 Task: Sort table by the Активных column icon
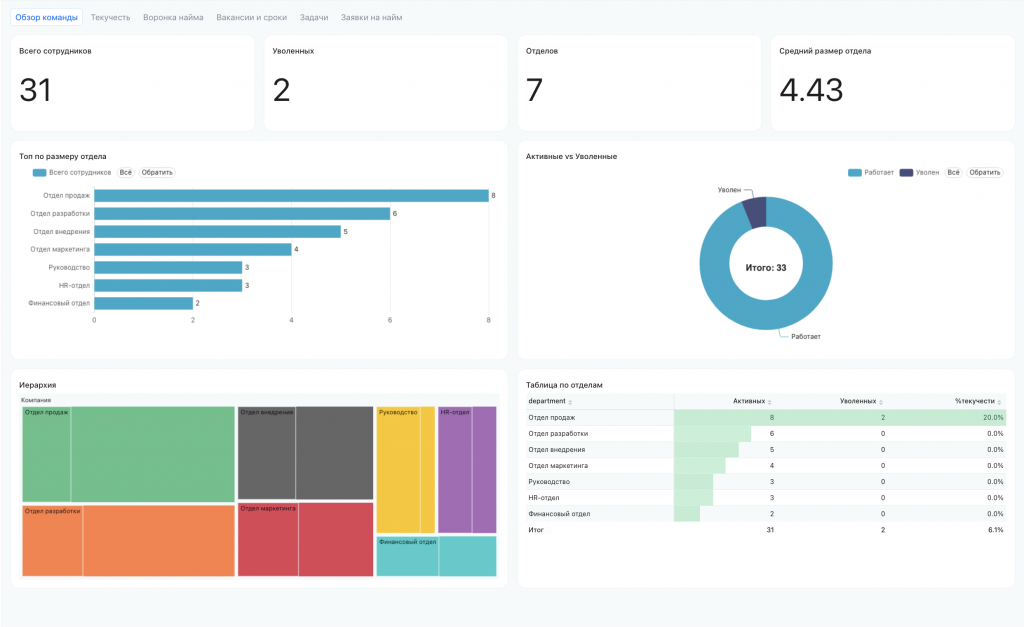769,402
